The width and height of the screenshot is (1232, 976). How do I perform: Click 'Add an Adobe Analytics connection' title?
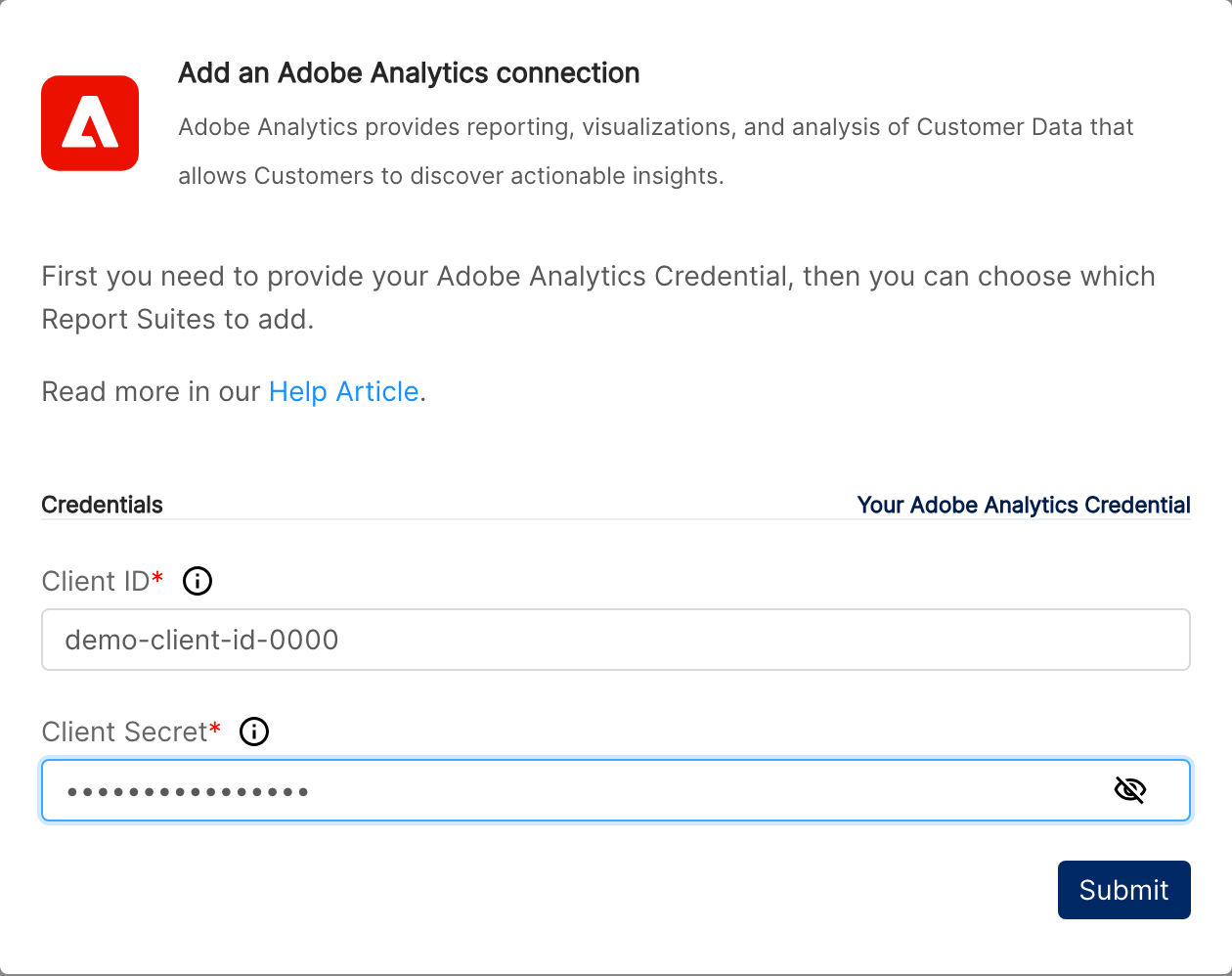pyautogui.click(x=409, y=73)
